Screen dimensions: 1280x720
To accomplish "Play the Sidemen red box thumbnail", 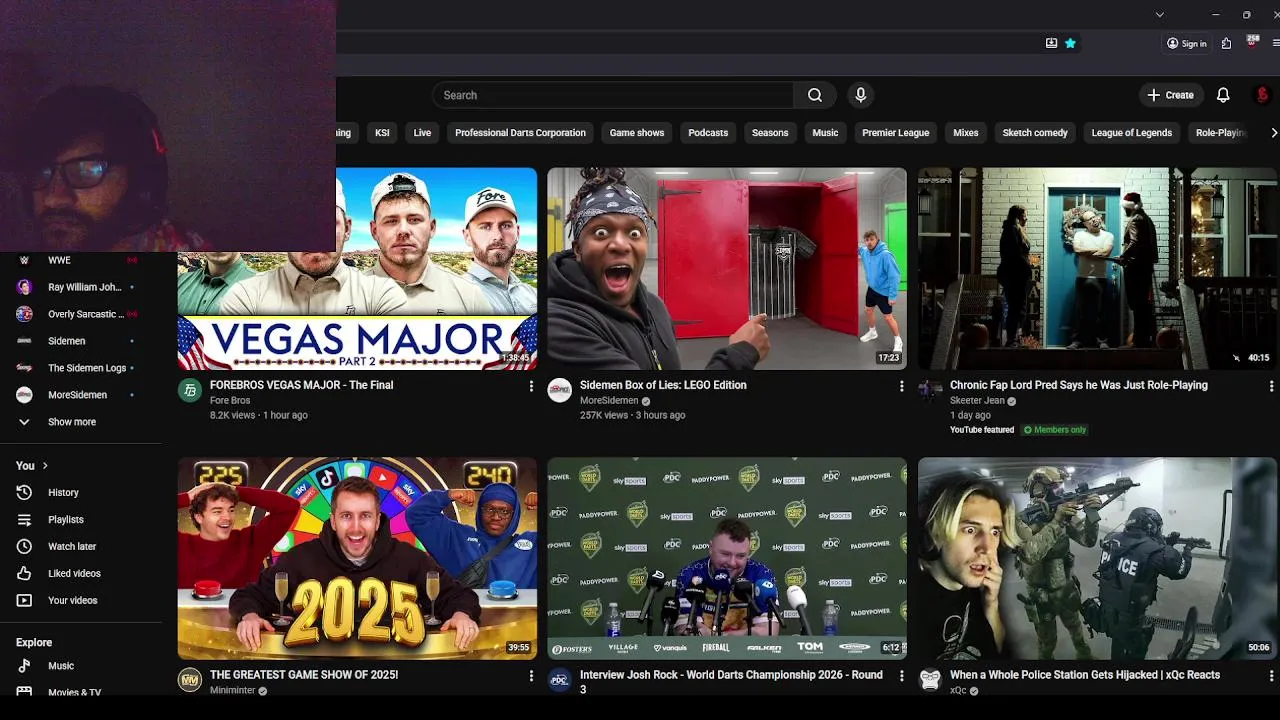I will pos(727,268).
